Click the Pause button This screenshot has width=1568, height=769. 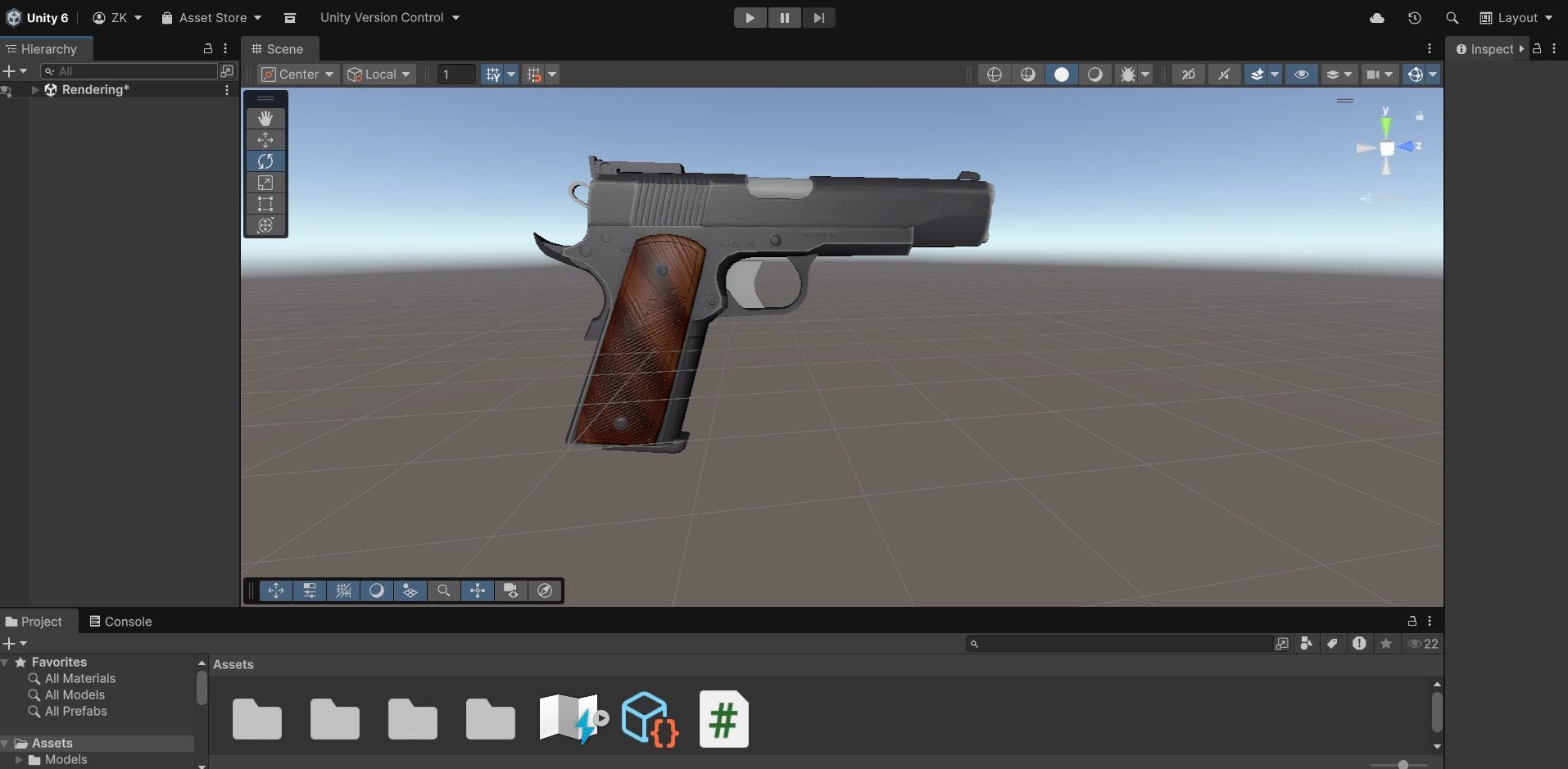coord(784,18)
